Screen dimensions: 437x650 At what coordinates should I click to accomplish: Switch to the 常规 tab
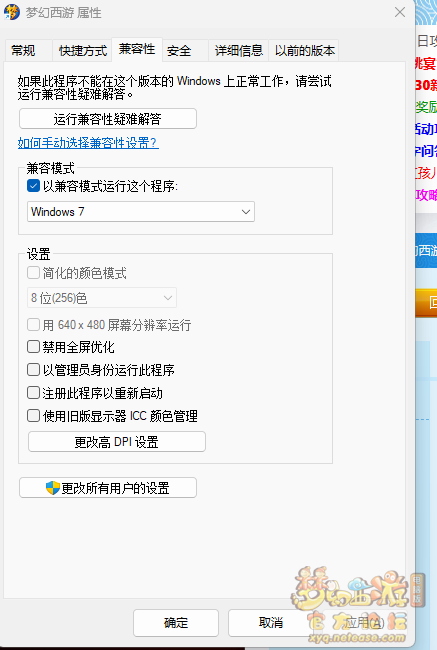(x=23, y=51)
